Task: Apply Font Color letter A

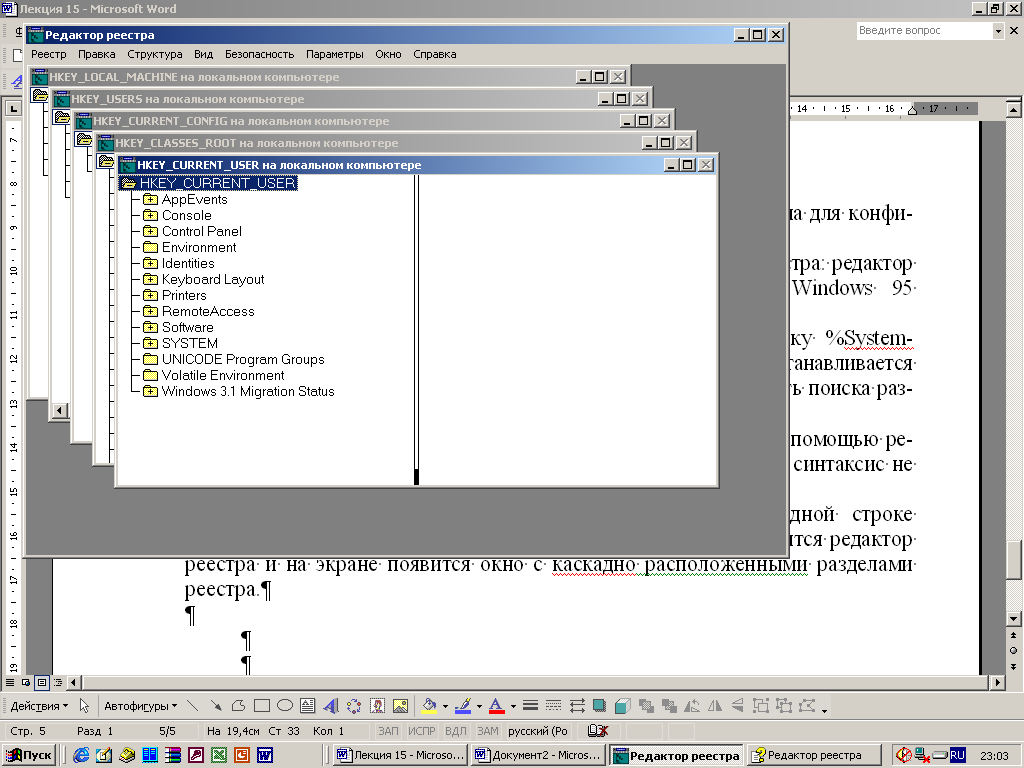Action: [496, 706]
